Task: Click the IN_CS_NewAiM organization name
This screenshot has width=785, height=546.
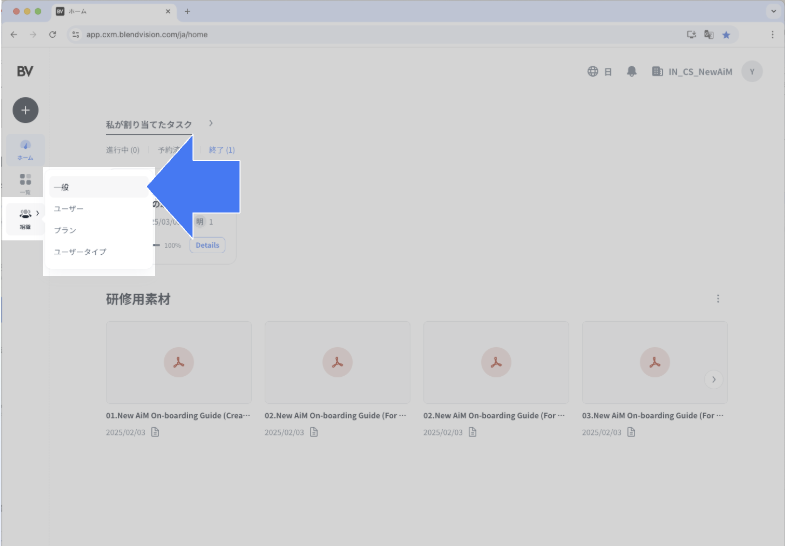Action: [x=700, y=72]
